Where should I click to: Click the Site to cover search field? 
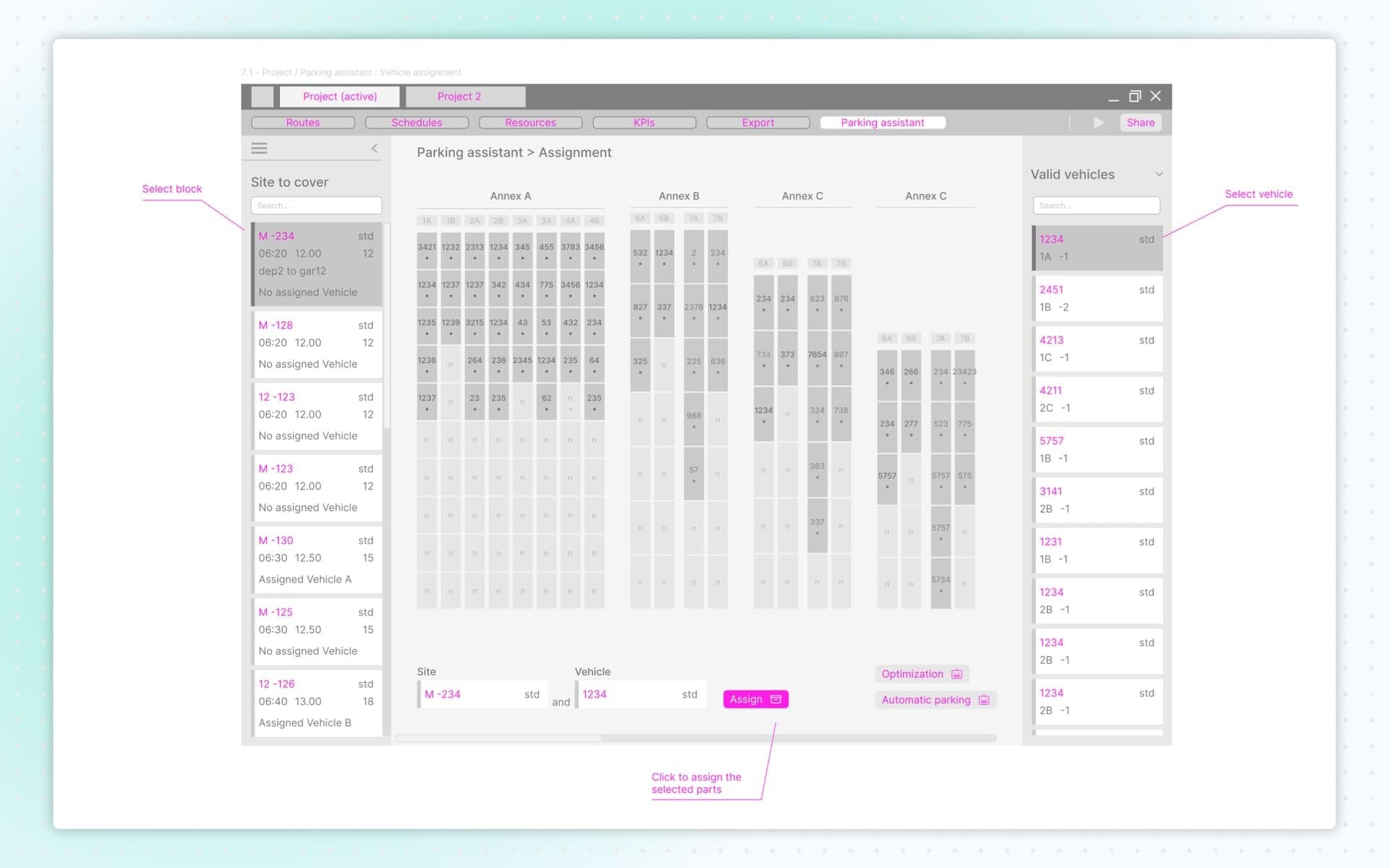point(316,205)
